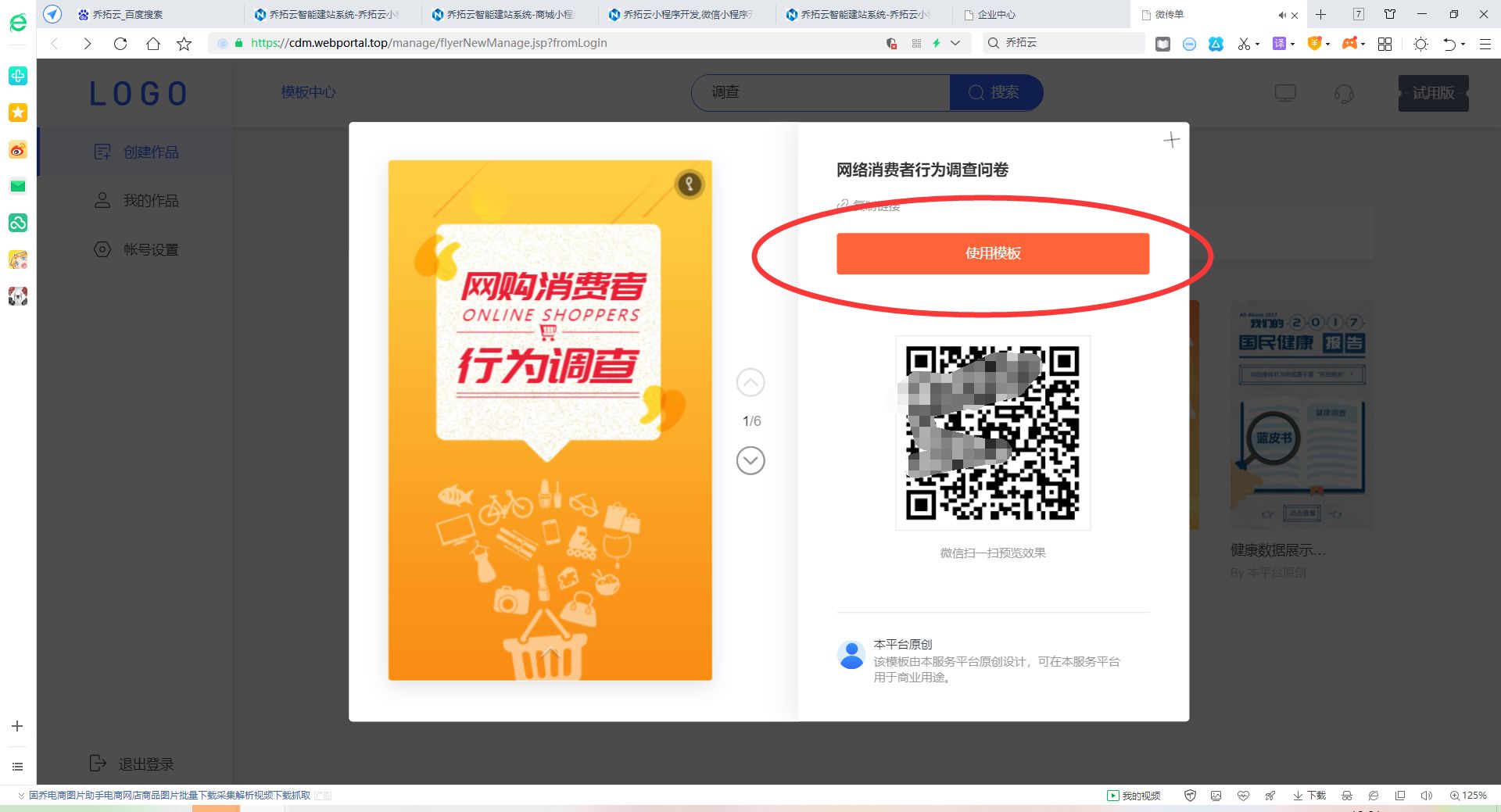Click undo closed tab icon
Image resolution: width=1501 pixels, height=812 pixels.
point(1449,44)
